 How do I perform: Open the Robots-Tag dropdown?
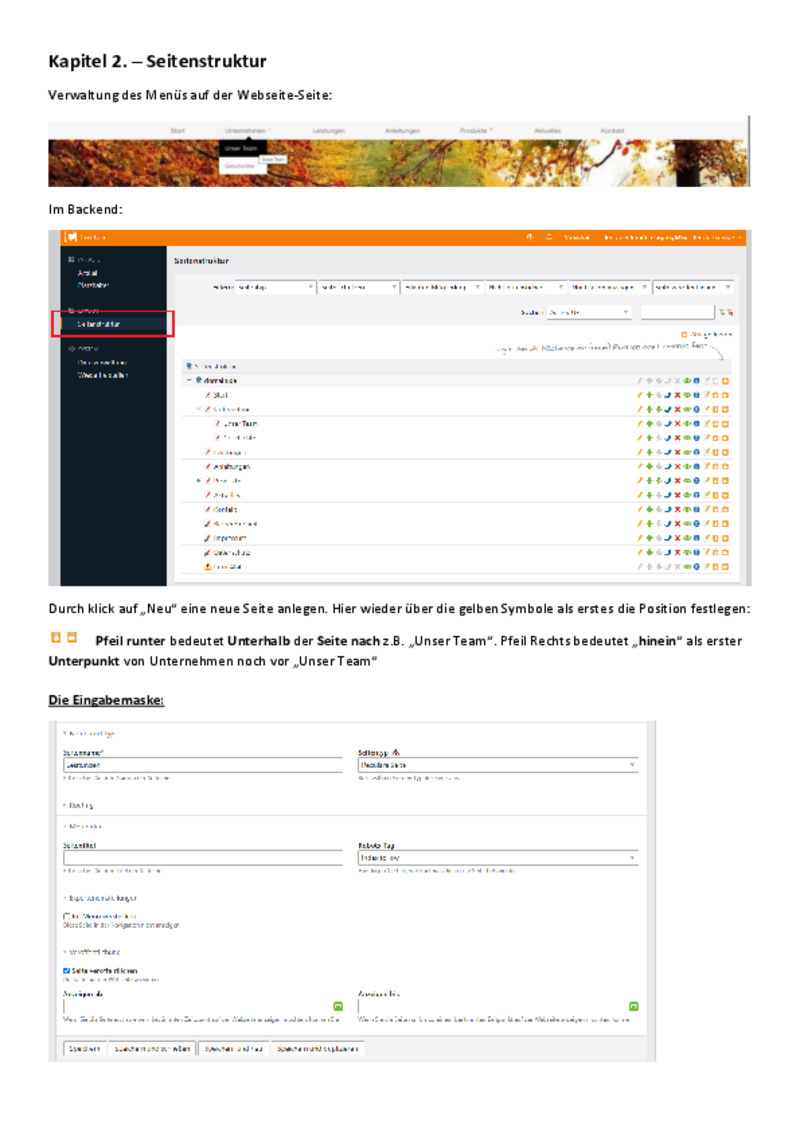click(498, 858)
